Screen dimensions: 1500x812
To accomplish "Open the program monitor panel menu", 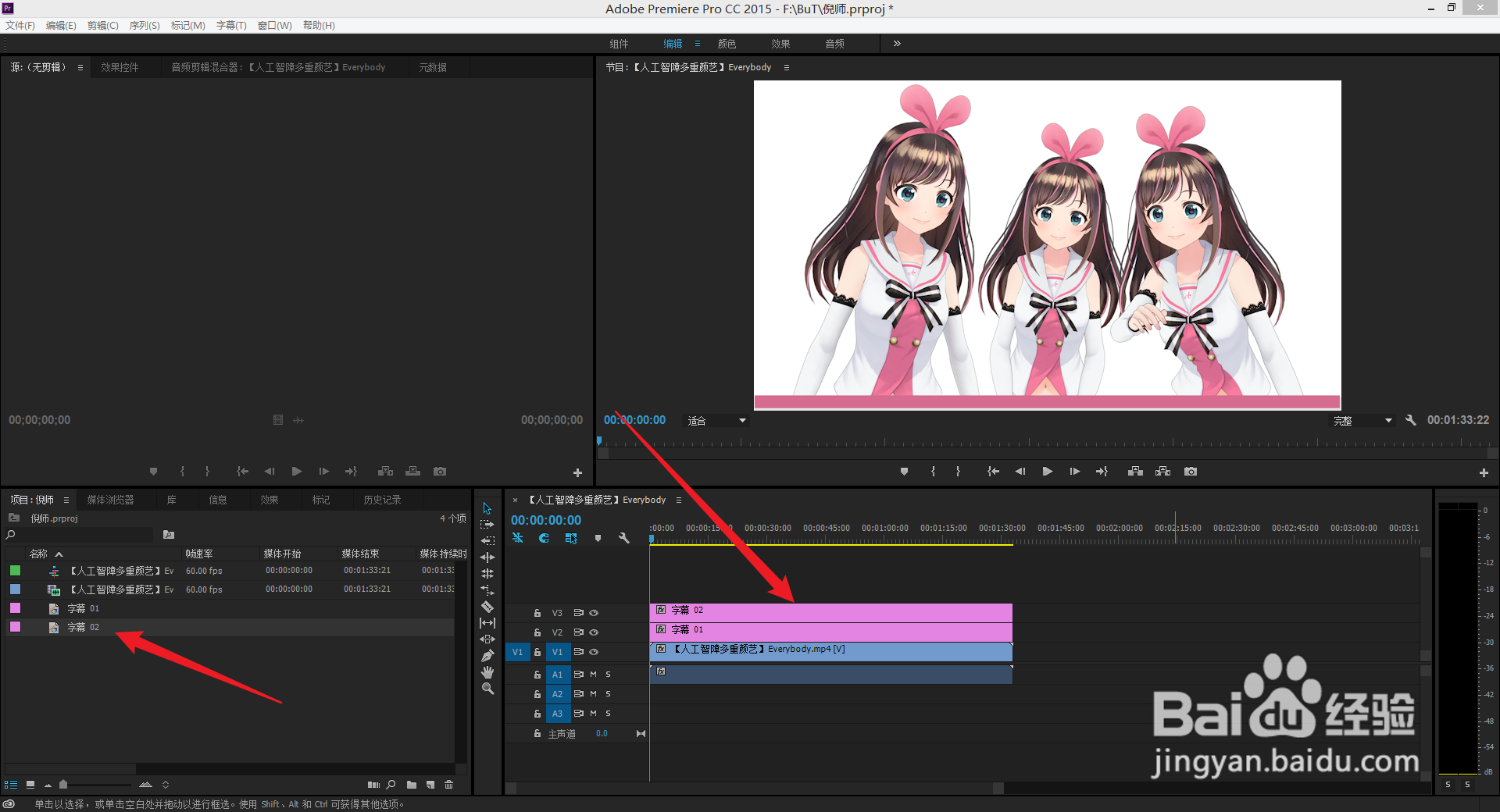I will 787,67.
